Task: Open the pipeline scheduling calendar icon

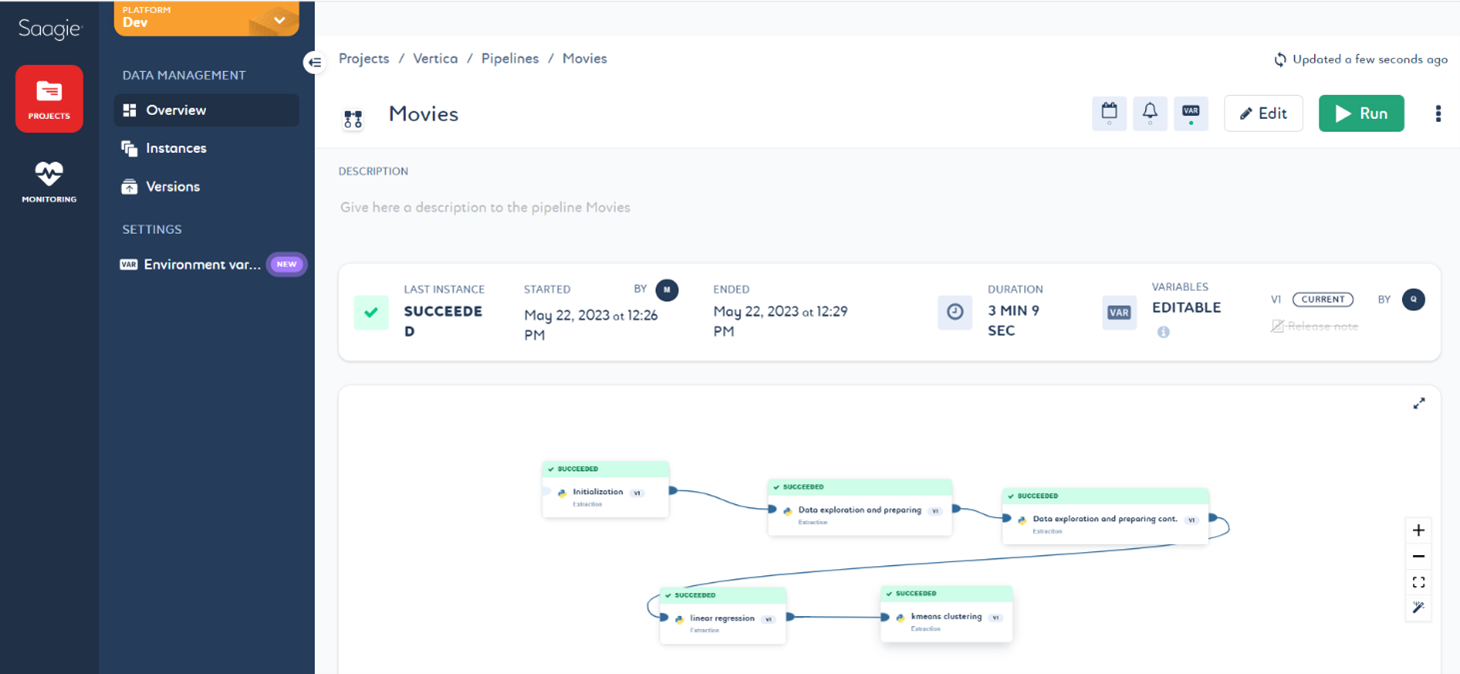Action: pyautogui.click(x=1108, y=113)
